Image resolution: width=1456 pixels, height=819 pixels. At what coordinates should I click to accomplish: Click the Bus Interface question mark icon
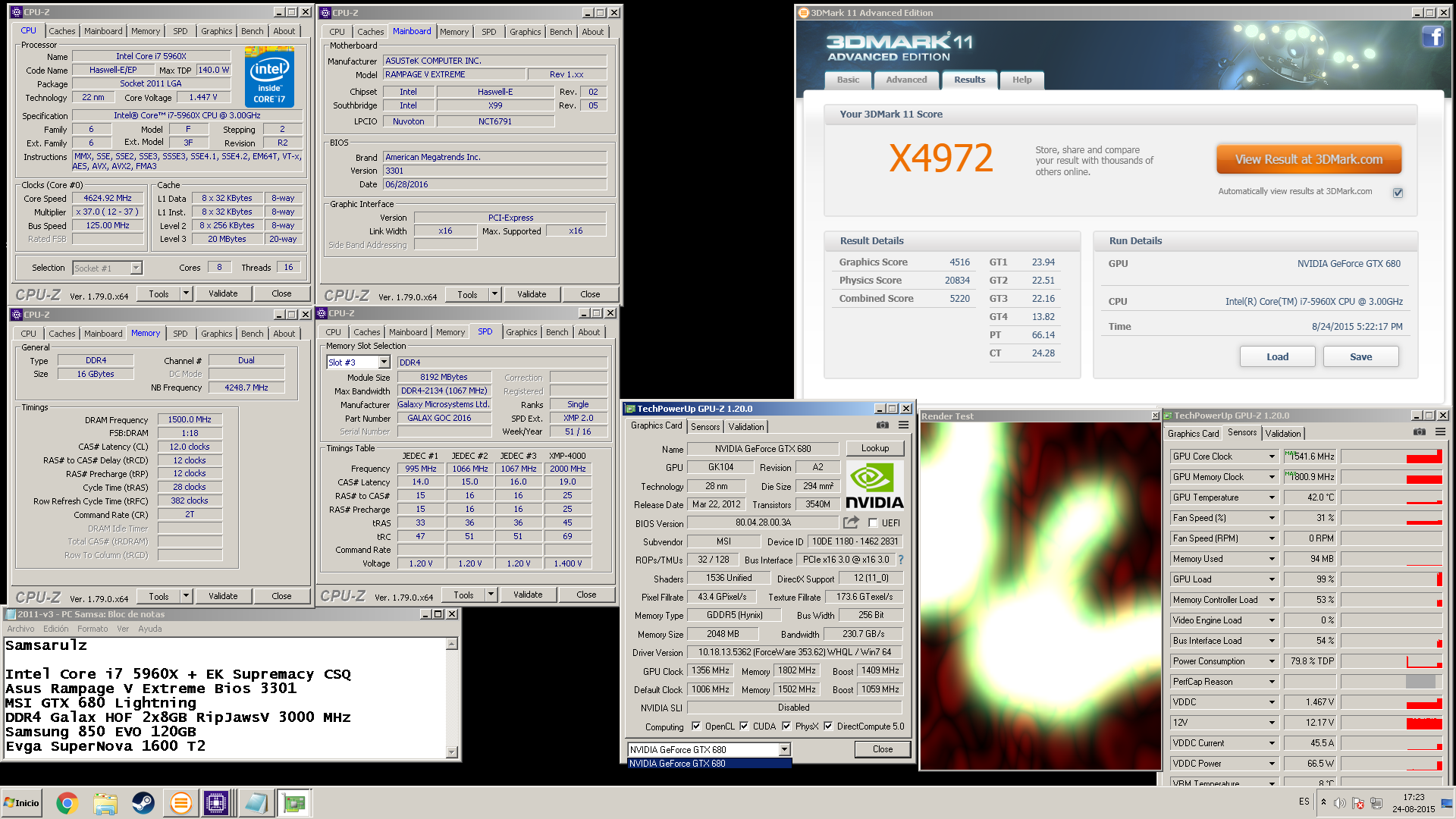[x=901, y=560]
